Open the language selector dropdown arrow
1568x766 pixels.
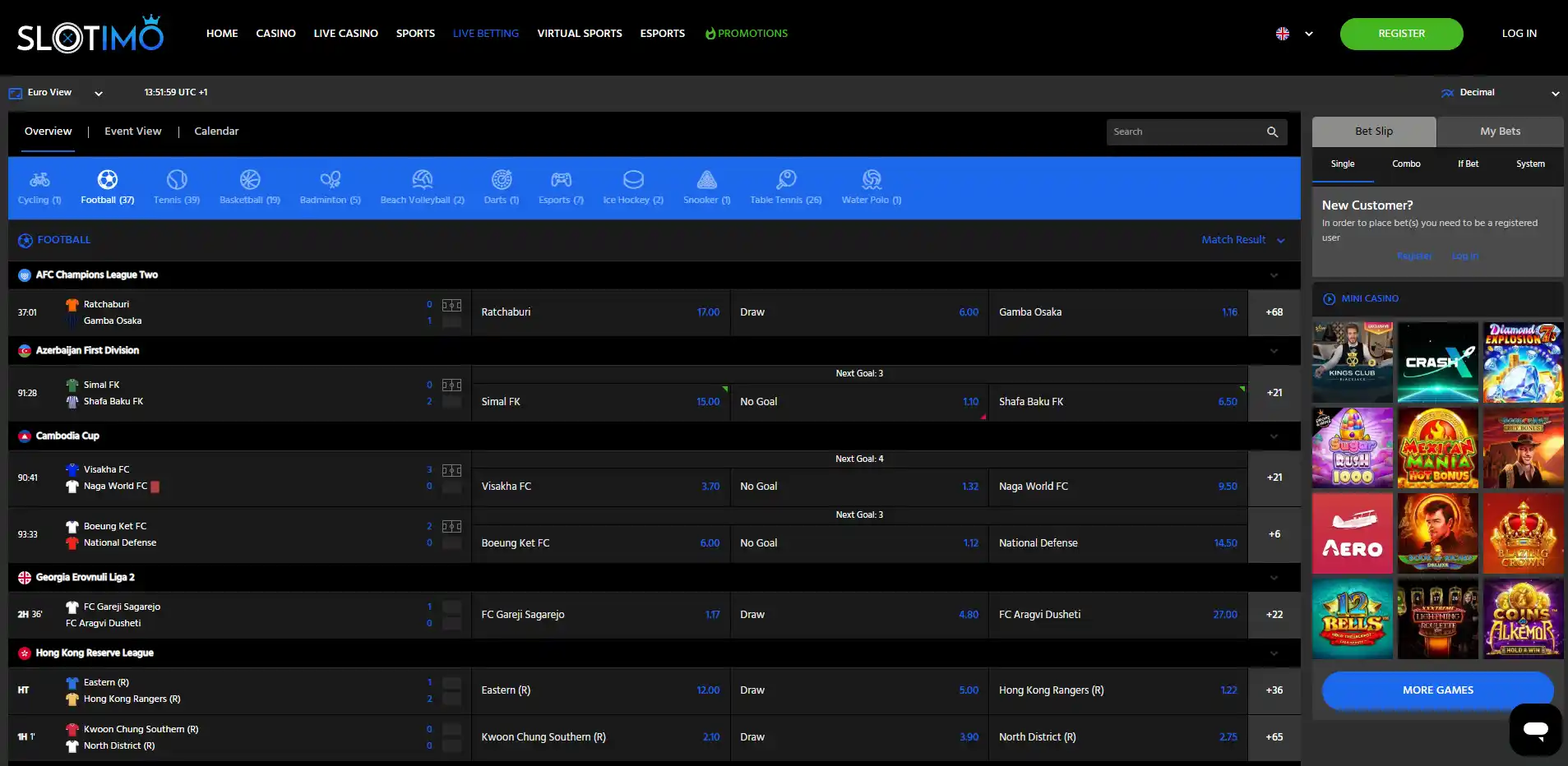[1309, 34]
